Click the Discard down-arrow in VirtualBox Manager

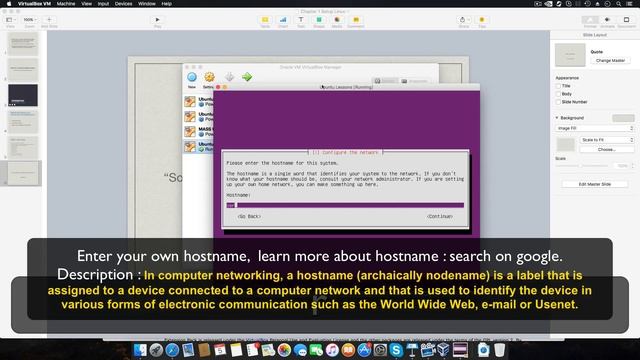click(x=230, y=77)
